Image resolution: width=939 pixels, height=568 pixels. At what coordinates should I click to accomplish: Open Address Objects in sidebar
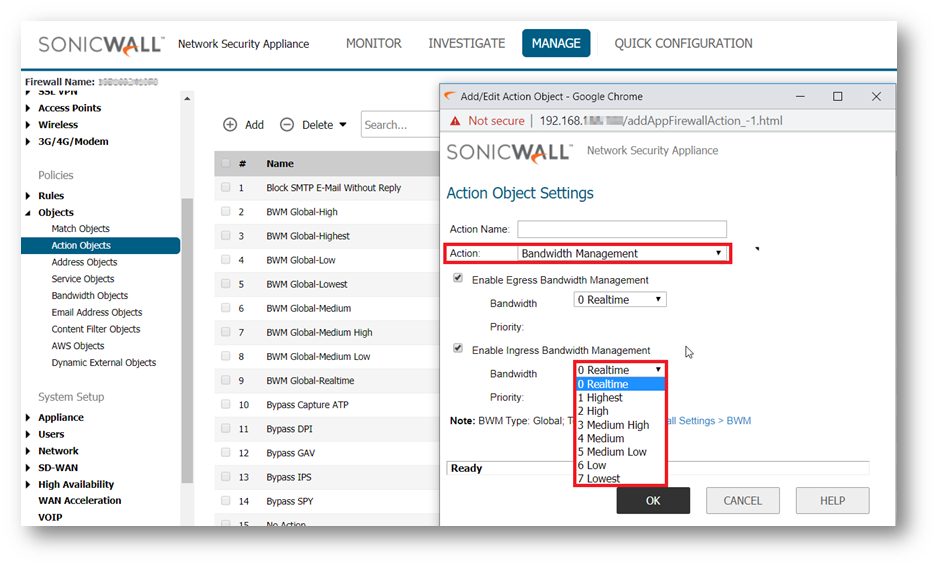pyautogui.click(x=84, y=262)
